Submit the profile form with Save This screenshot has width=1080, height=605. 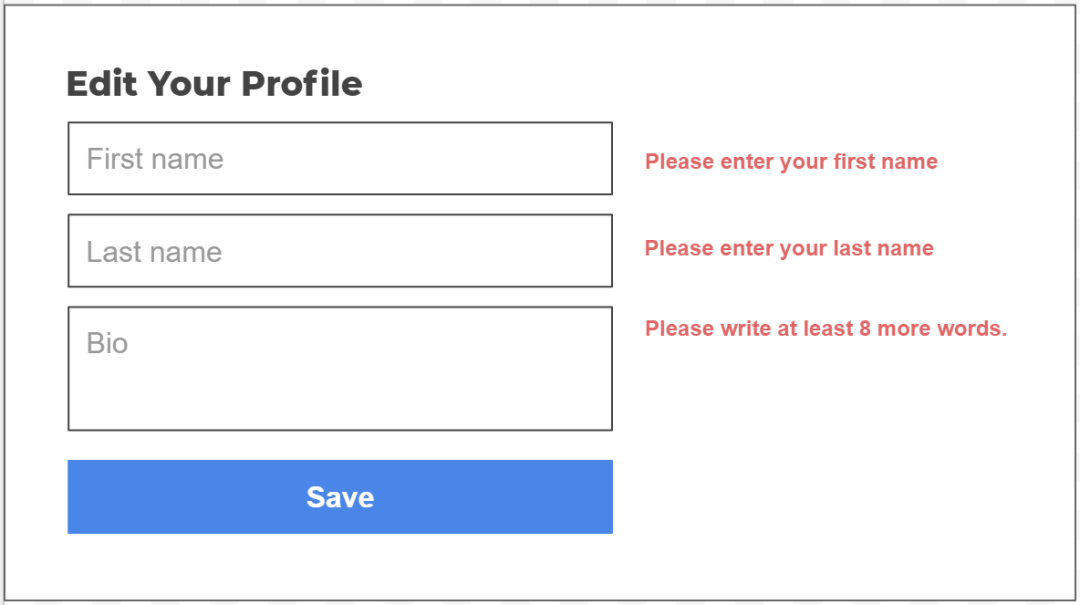click(340, 497)
